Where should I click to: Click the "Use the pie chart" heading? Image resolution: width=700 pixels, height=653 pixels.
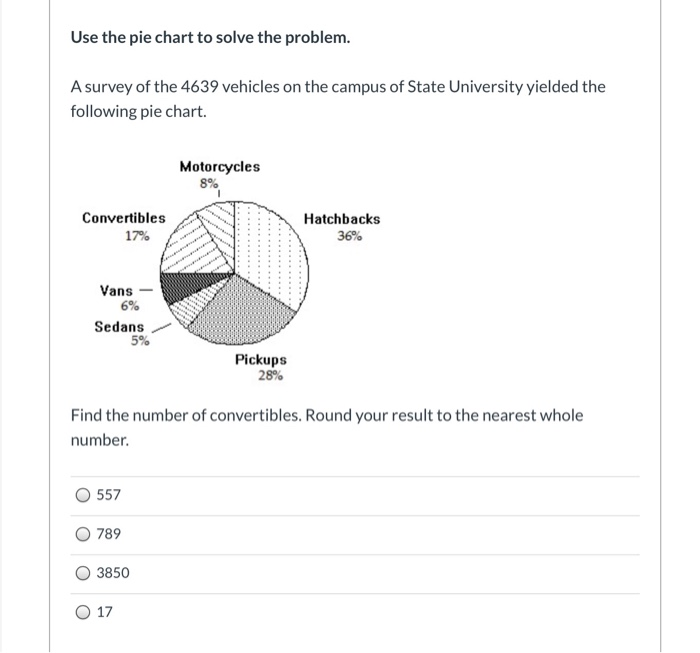[x=210, y=38]
